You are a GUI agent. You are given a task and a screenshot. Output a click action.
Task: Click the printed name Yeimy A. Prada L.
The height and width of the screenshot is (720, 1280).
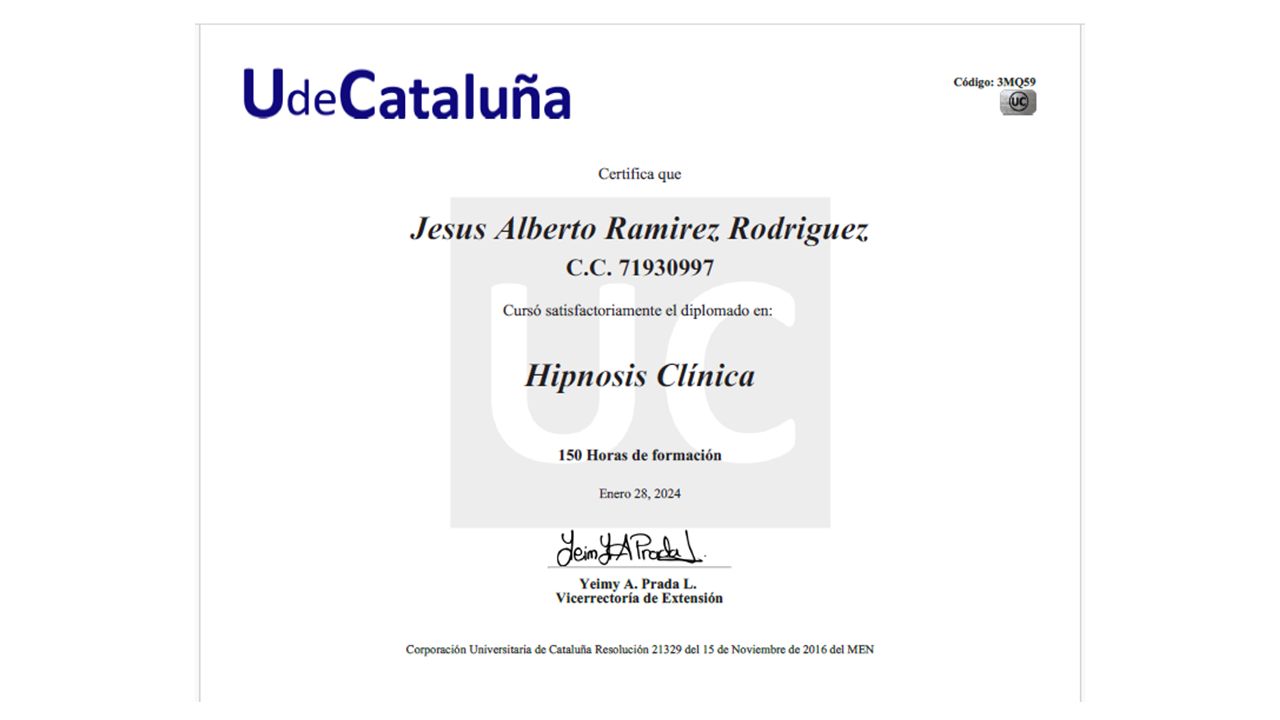[639, 584]
